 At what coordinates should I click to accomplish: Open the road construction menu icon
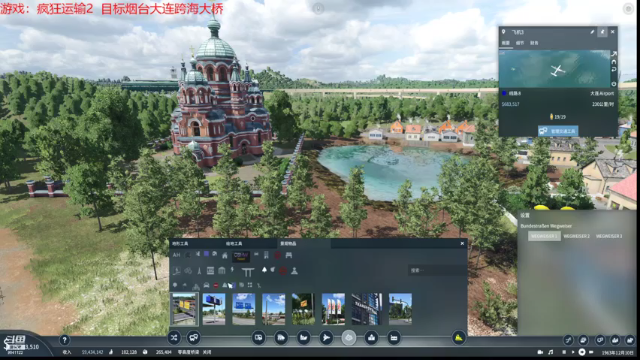[x=259, y=338]
